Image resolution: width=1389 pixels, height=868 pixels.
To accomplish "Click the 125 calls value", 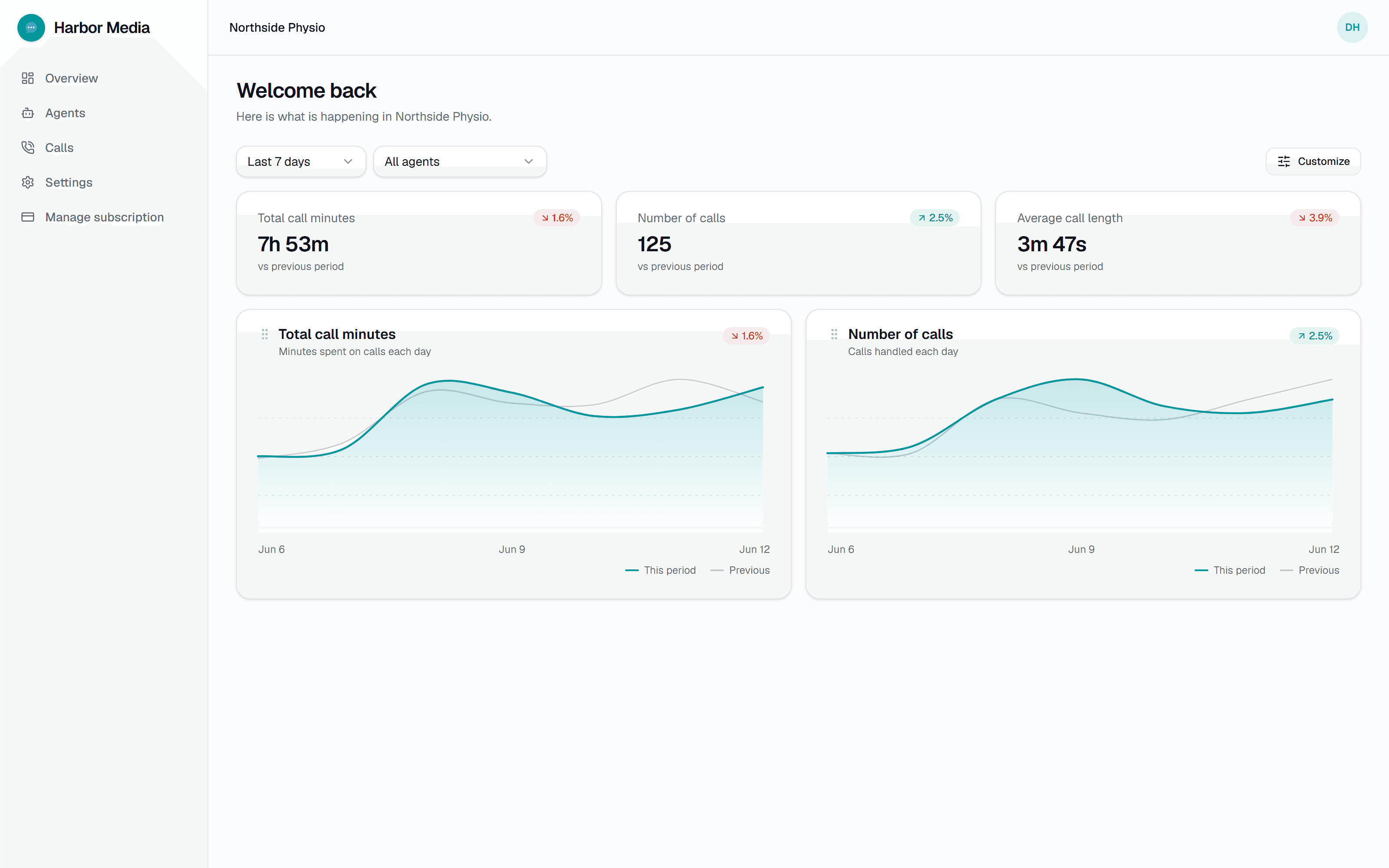I will point(654,244).
